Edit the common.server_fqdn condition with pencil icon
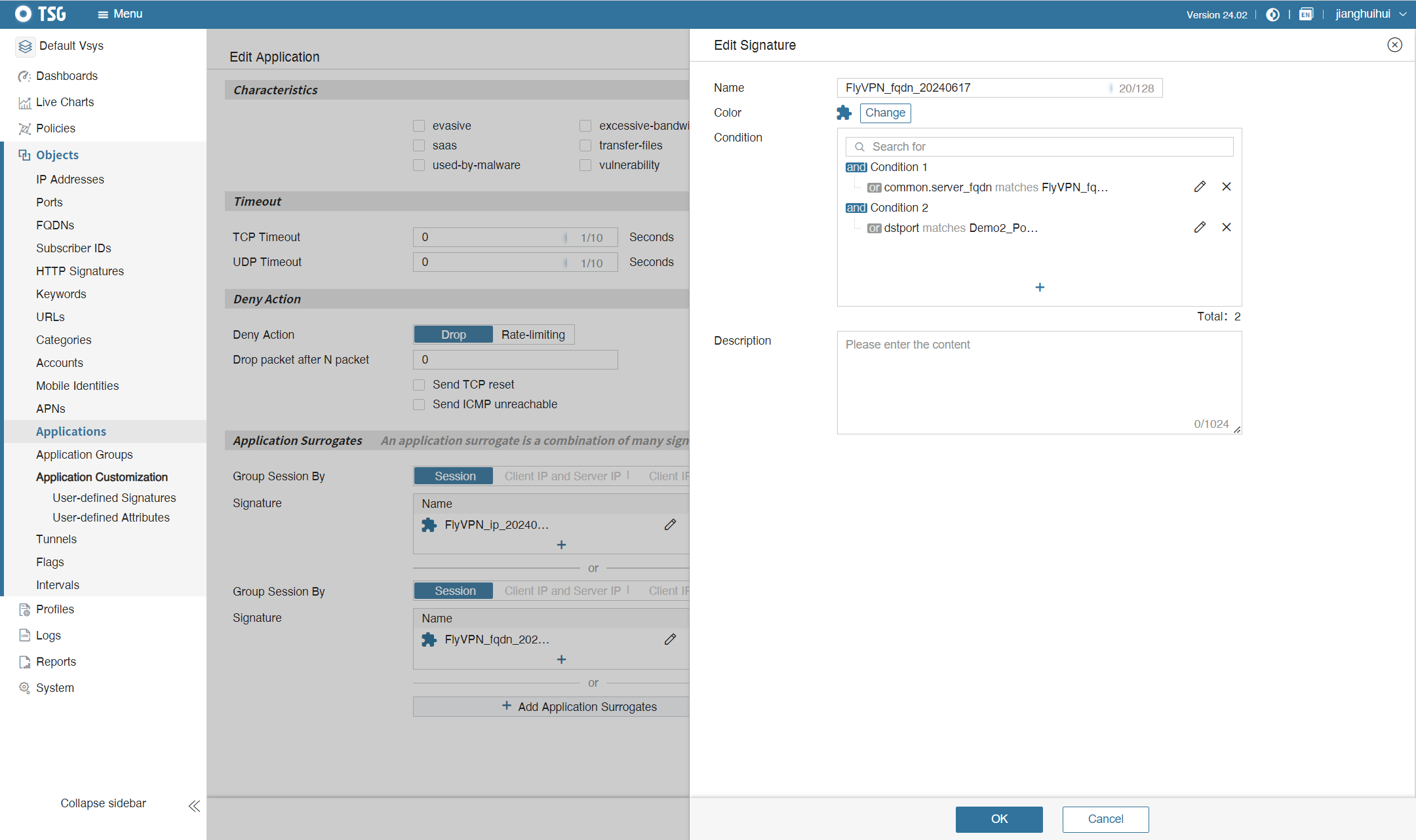Screen dimensions: 1416x840 point(1200,187)
